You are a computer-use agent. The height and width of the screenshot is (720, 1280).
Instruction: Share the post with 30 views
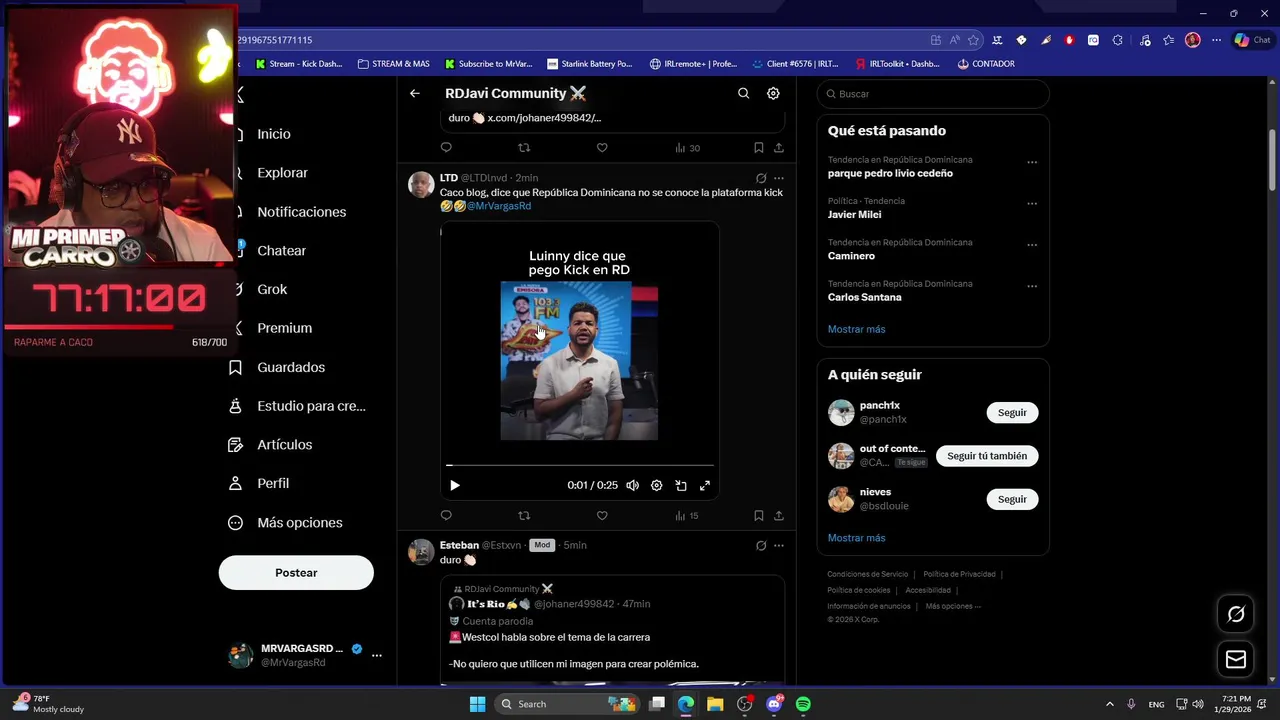779,147
